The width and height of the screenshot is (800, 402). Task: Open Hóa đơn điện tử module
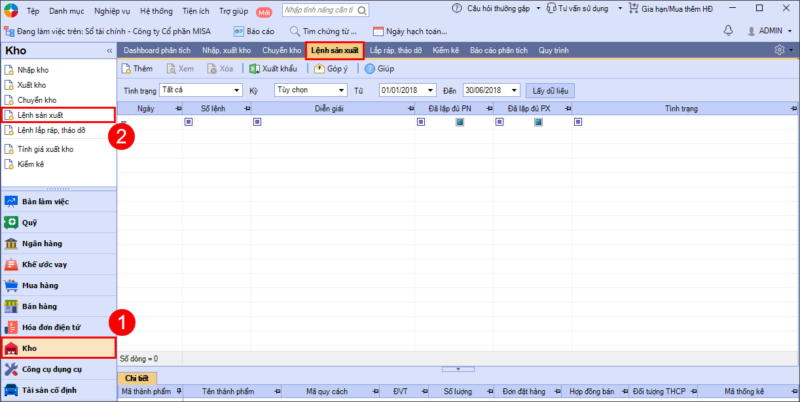click(x=50, y=327)
